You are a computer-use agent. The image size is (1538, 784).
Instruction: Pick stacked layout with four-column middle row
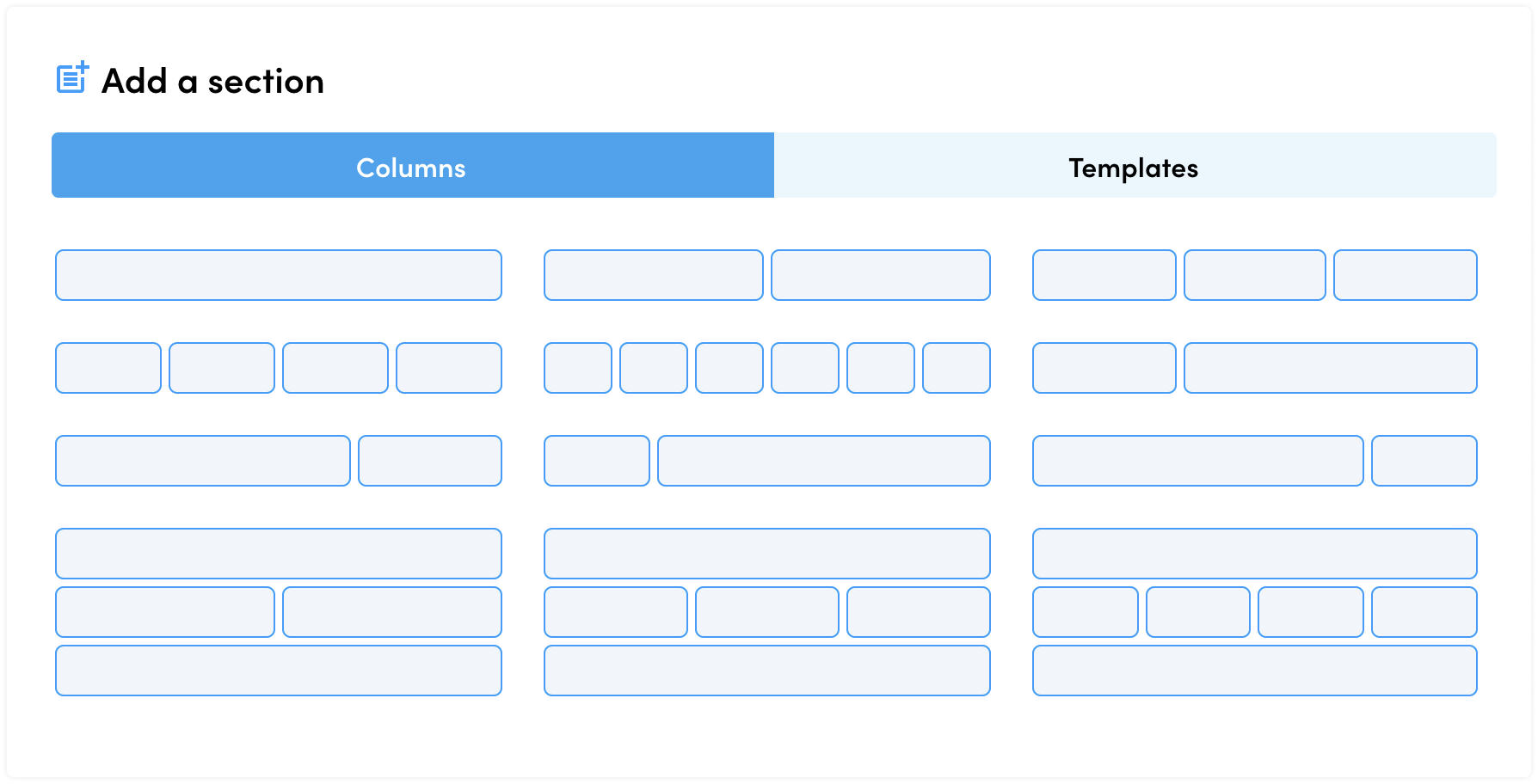click(1255, 612)
